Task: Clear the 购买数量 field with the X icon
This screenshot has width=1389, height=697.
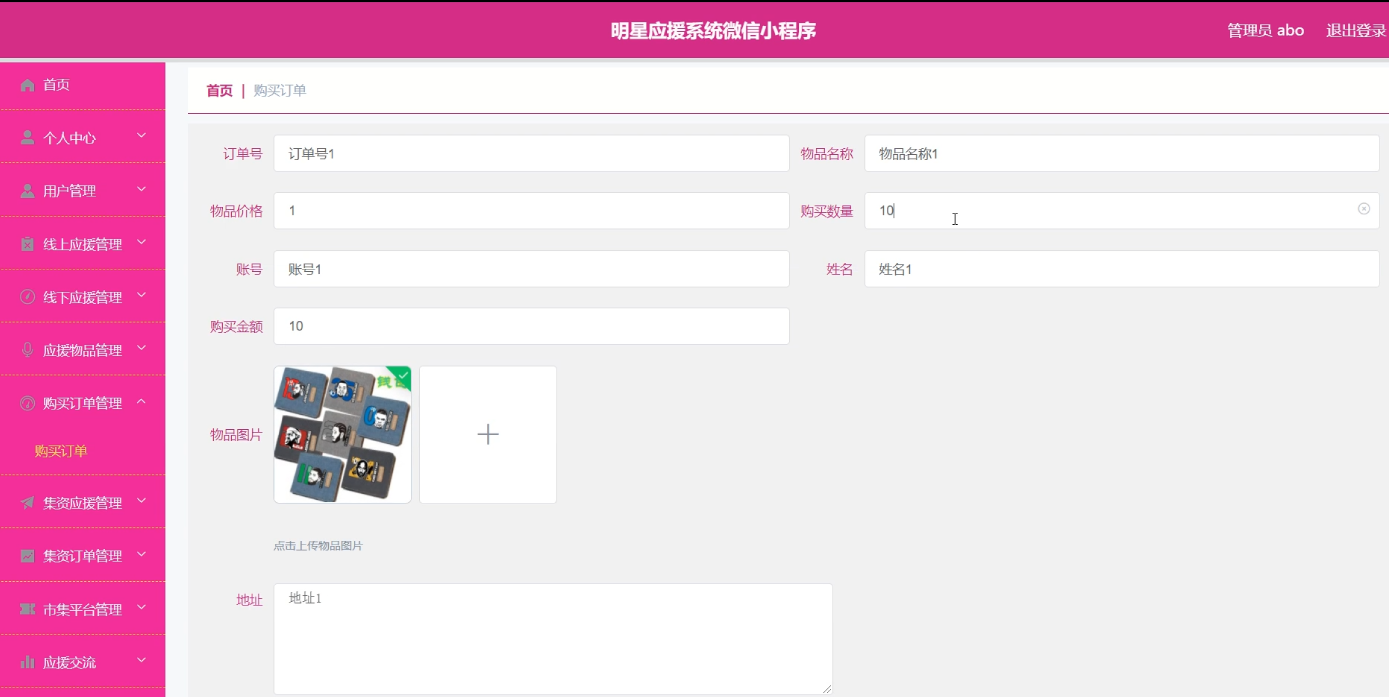Action: coord(1363,209)
